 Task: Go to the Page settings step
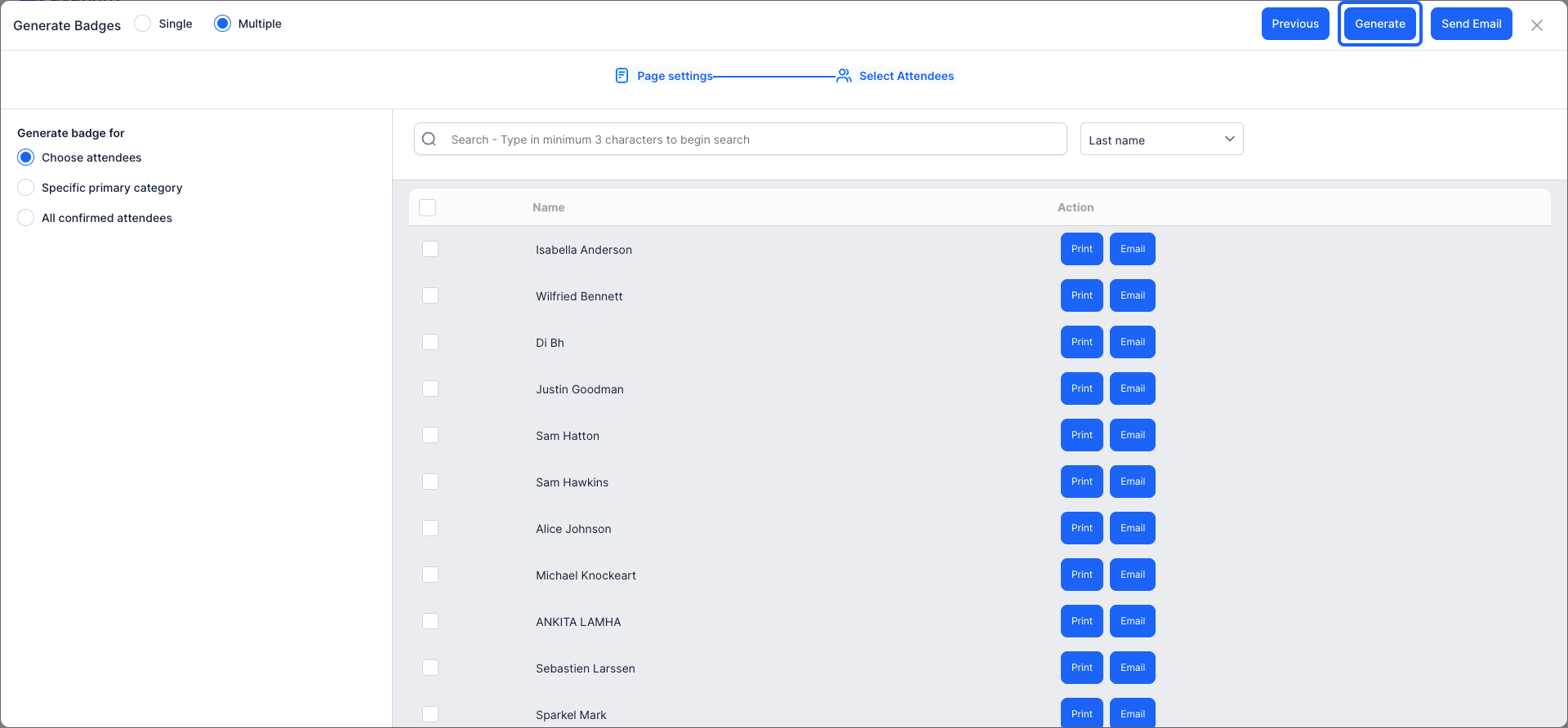(x=675, y=76)
